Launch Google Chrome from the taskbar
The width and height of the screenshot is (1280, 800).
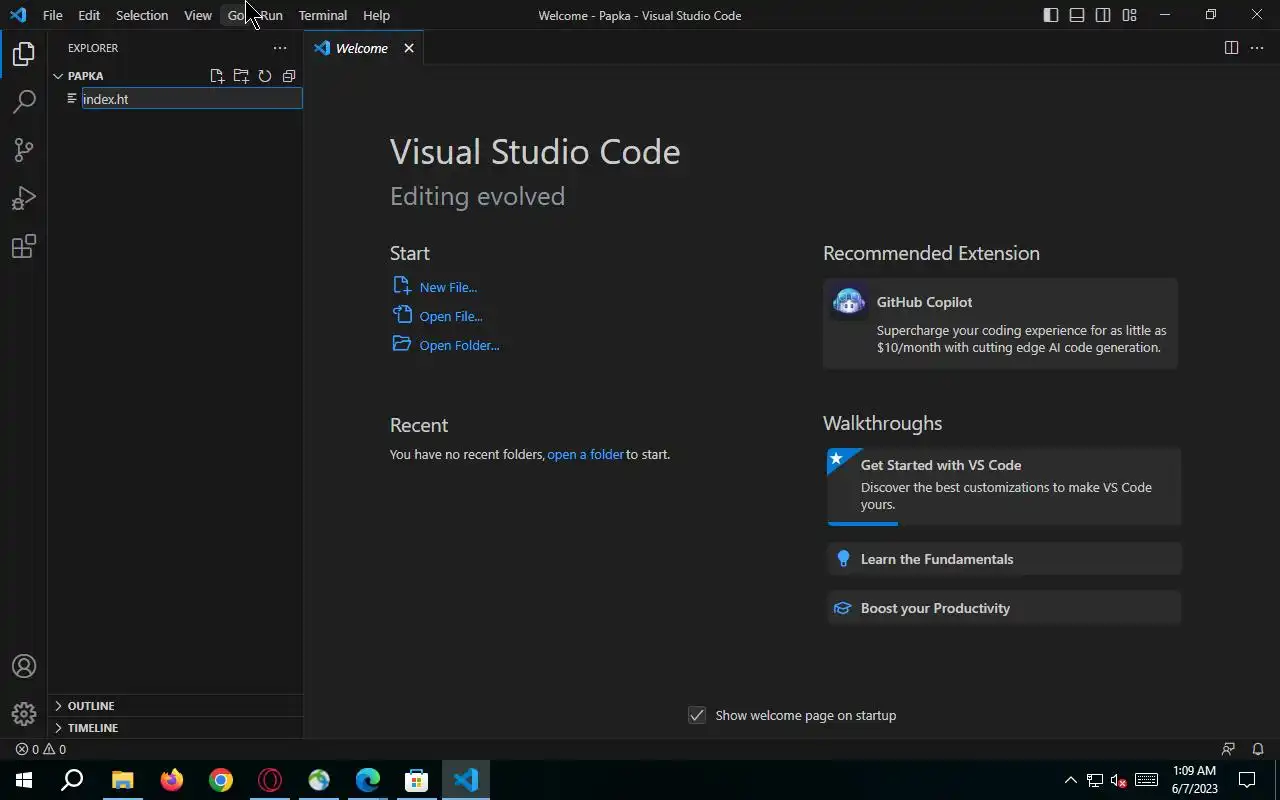coord(220,780)
